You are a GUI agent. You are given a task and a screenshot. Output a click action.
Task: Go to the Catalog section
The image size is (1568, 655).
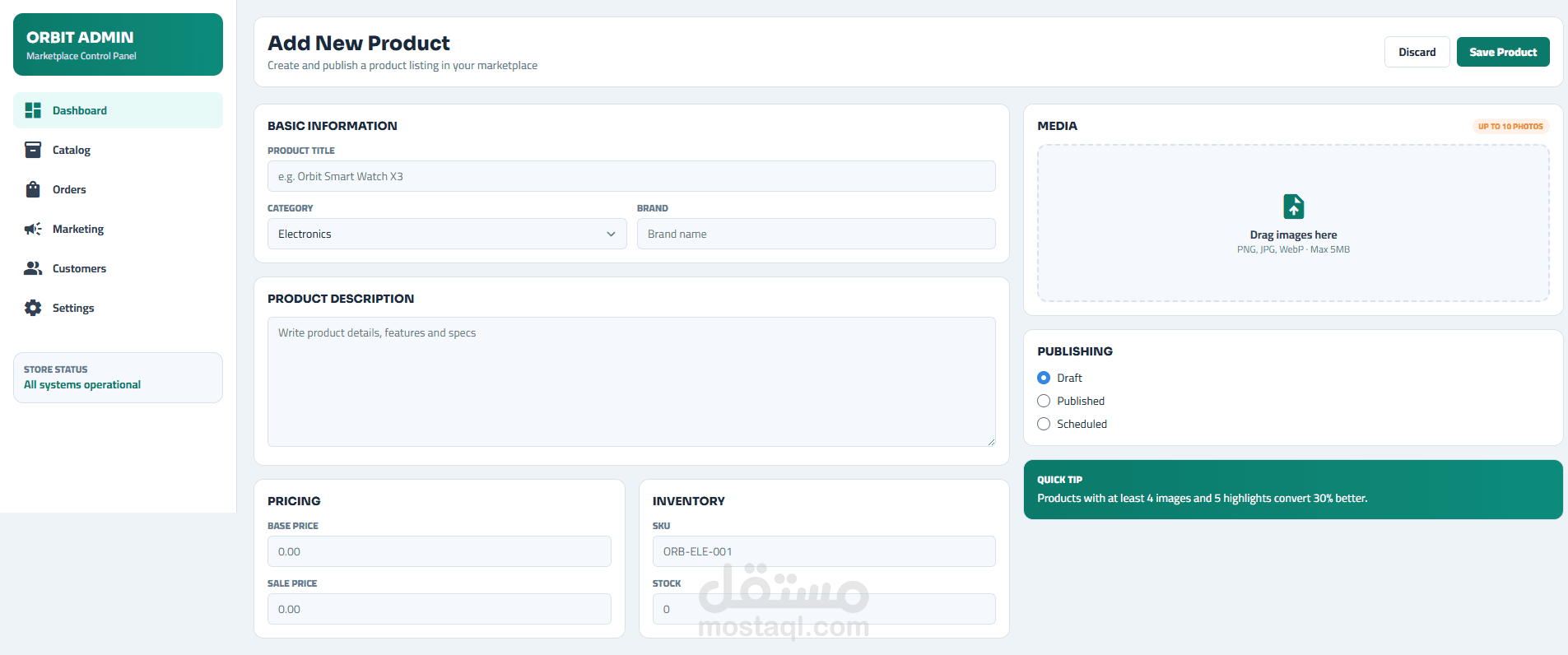point(118,150)
